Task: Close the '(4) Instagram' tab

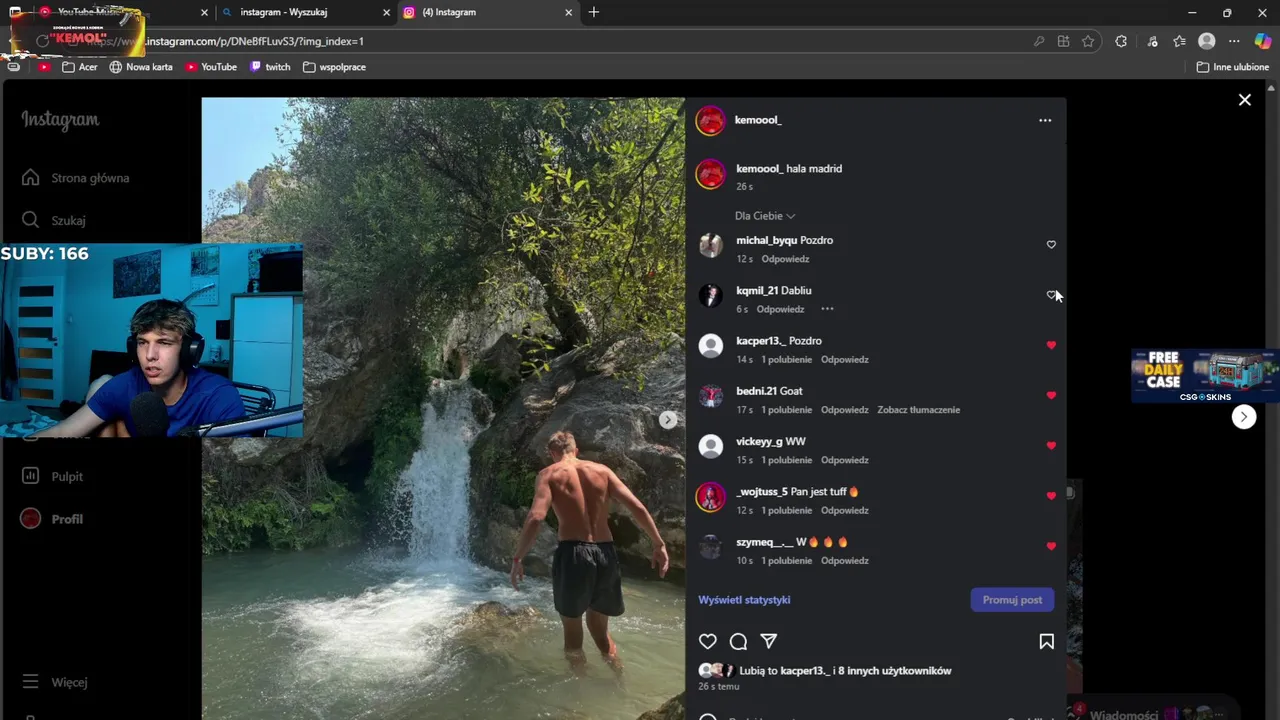Action: (x=569, y=12)
